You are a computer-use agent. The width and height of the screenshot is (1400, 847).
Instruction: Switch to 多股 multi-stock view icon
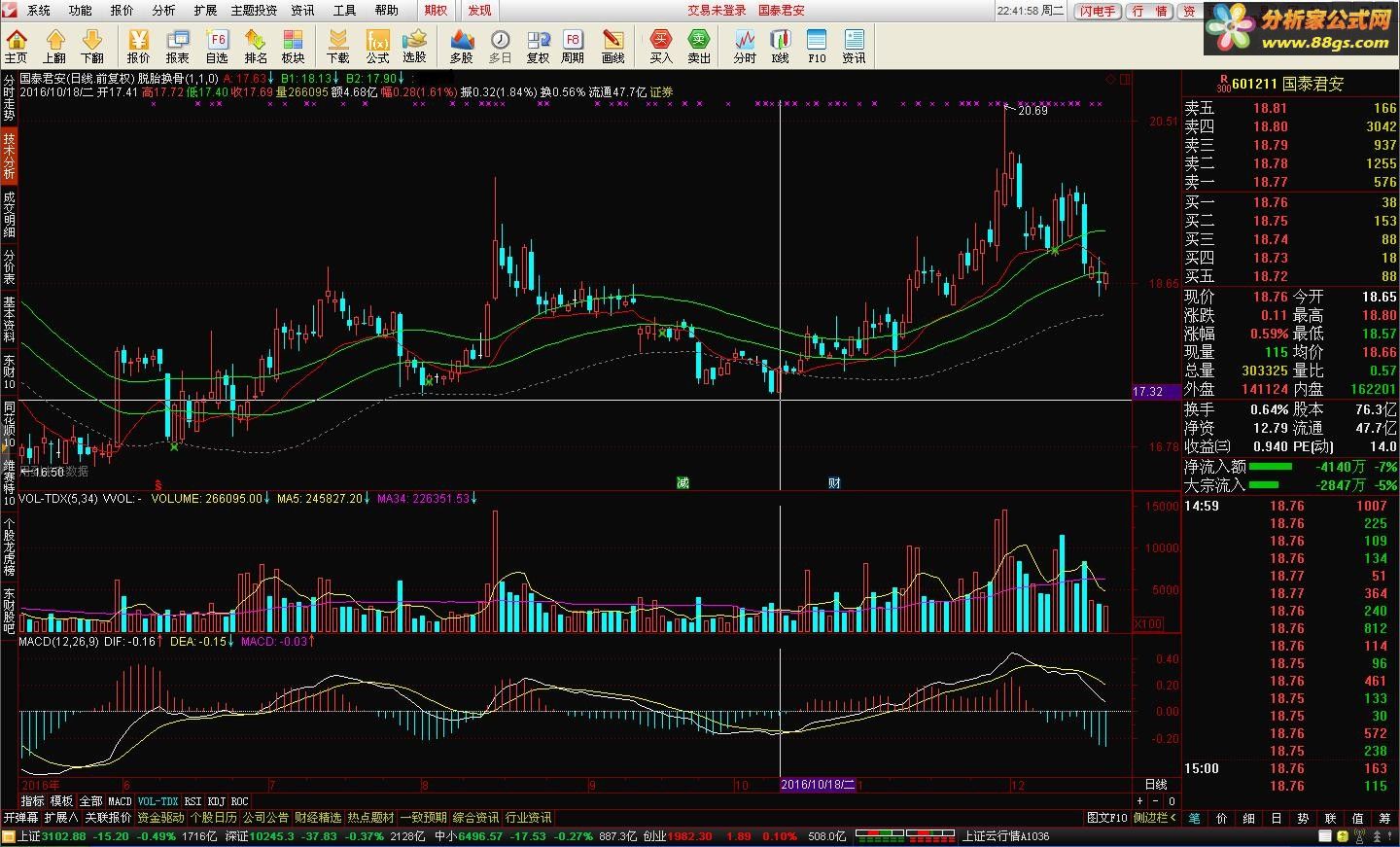(x=462, y=46)
